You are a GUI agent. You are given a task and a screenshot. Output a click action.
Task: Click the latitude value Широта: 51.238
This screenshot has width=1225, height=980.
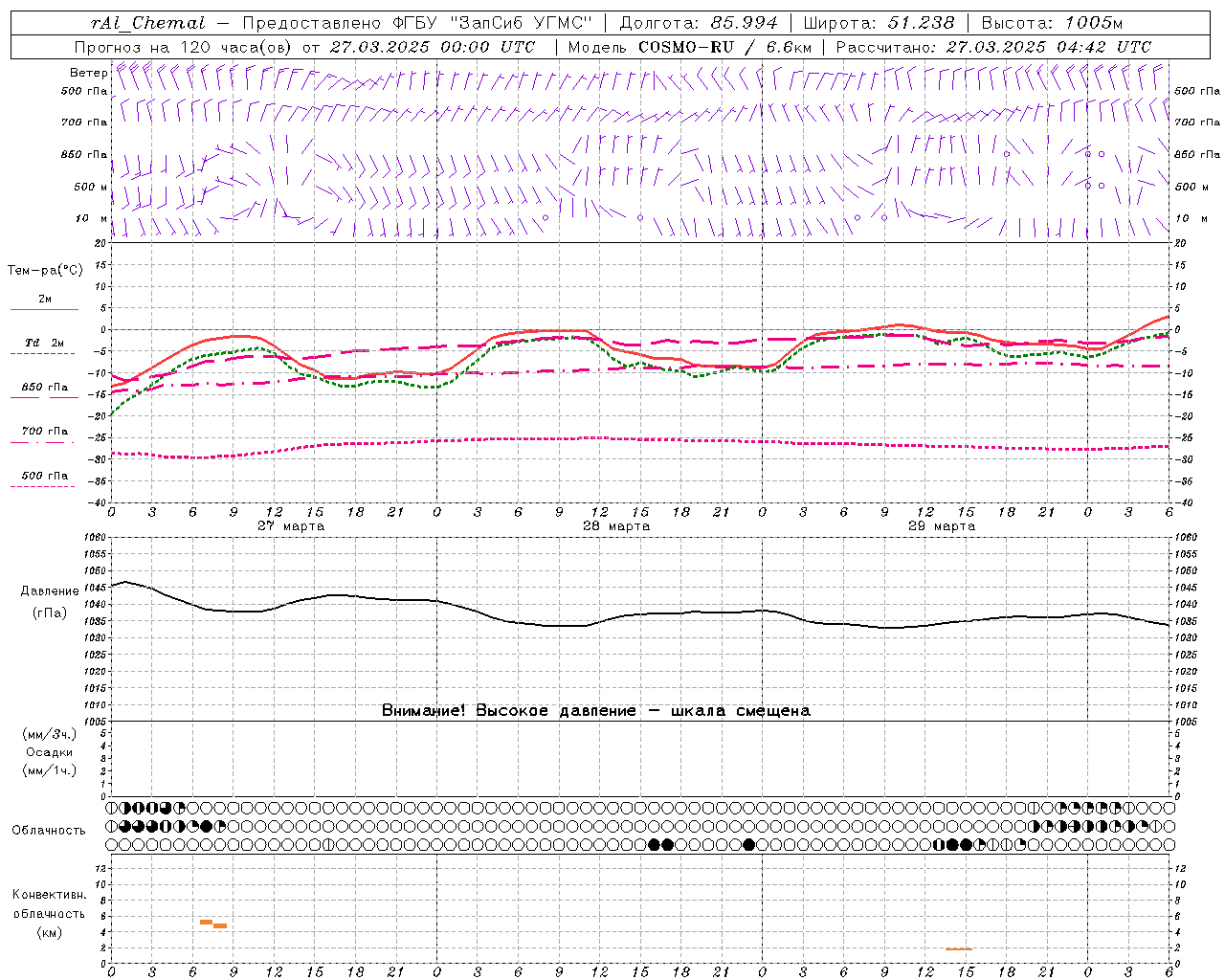(880, 23)
